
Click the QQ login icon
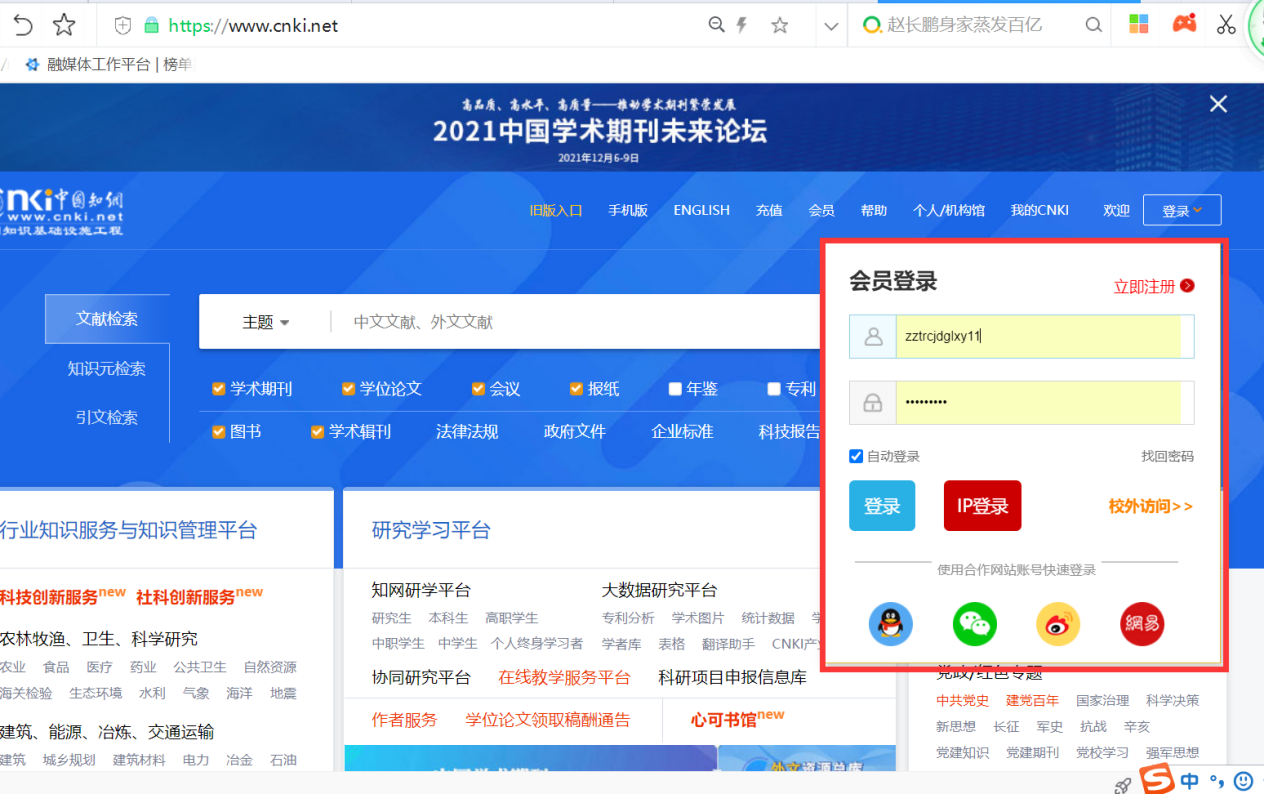[890, 625]
